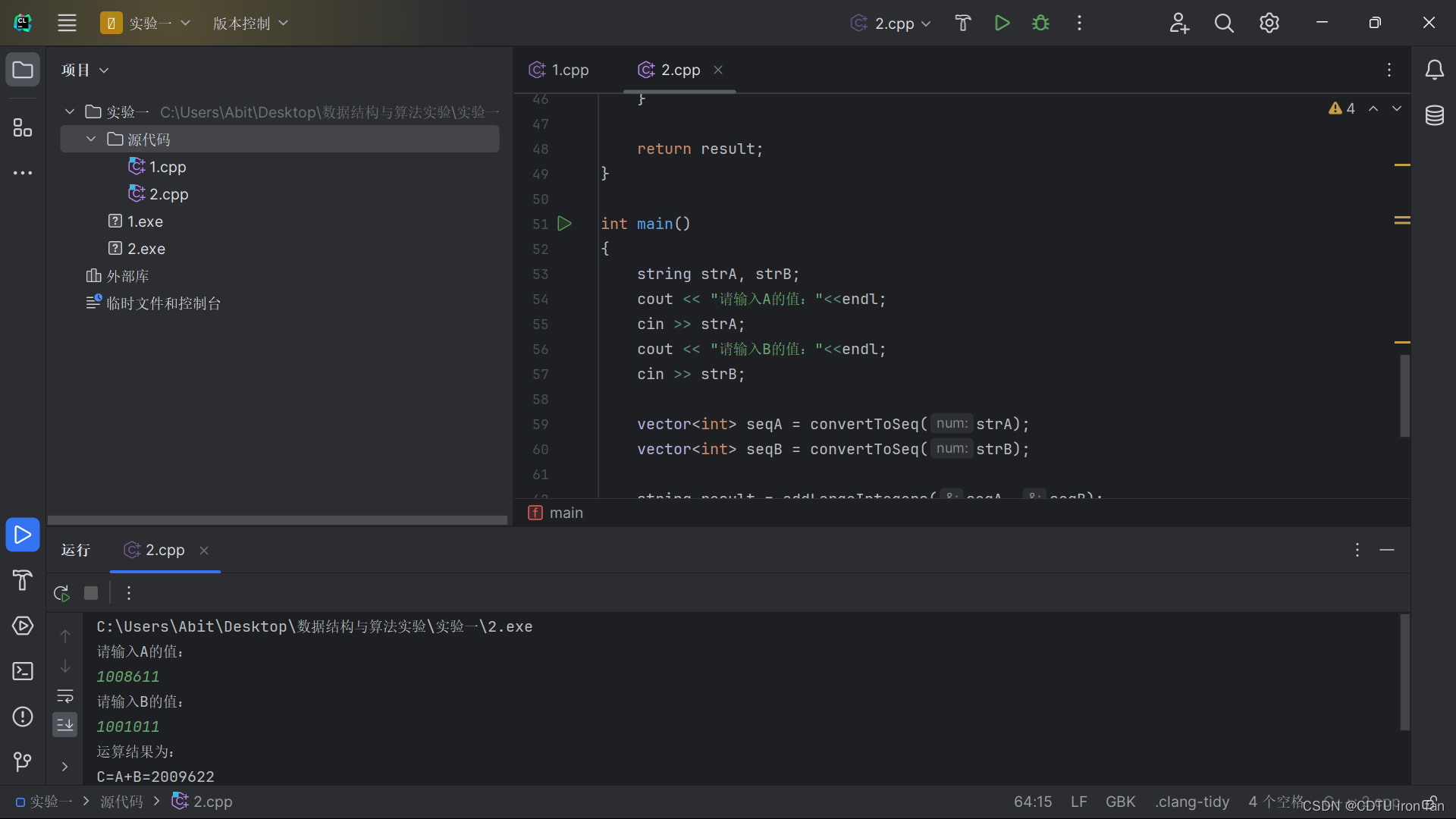
Task: Click the Build hammer icon in top toolbar
Action: (963, 23)
